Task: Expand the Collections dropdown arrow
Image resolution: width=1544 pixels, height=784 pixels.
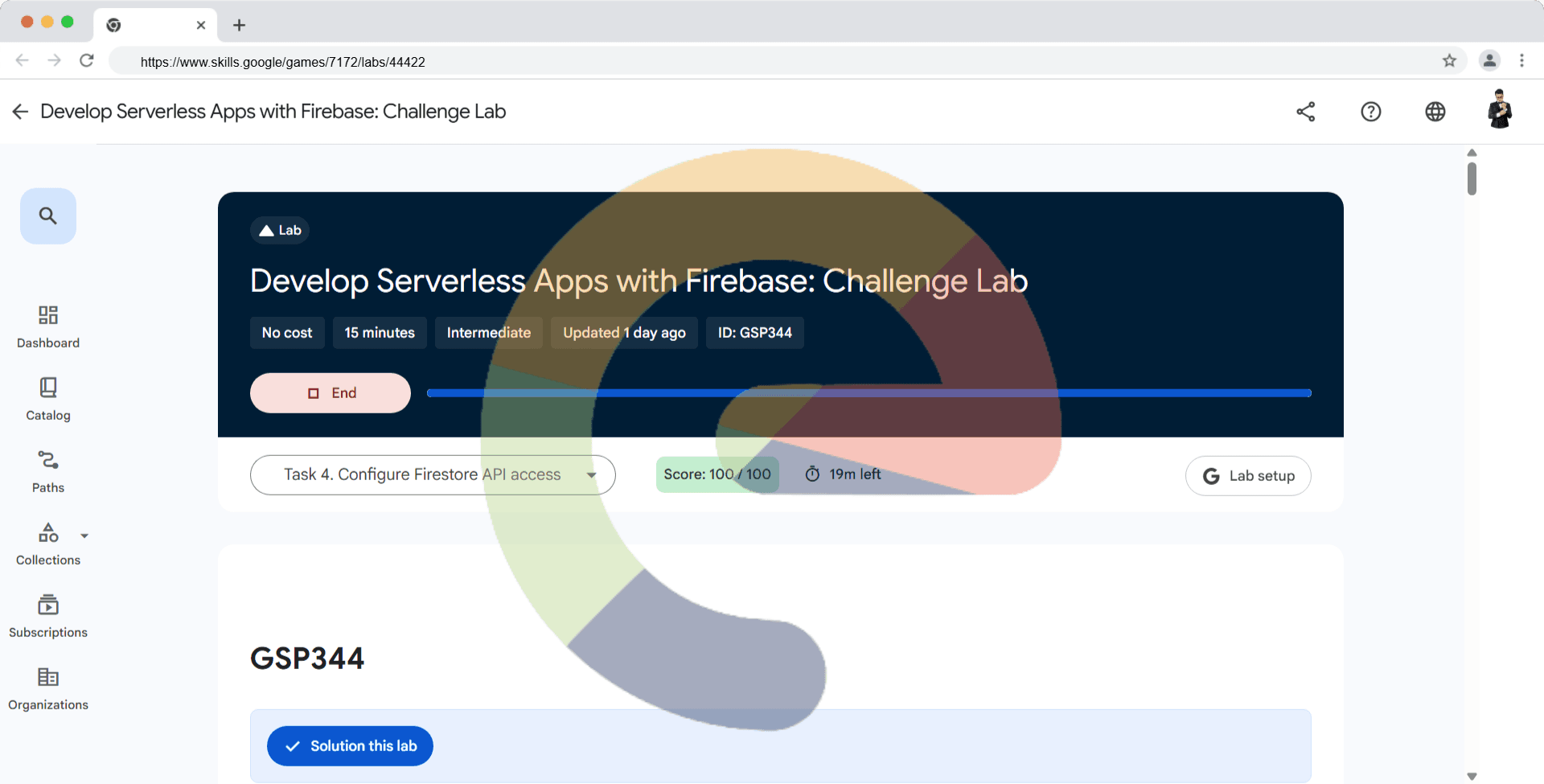Action: click(84, 536)
